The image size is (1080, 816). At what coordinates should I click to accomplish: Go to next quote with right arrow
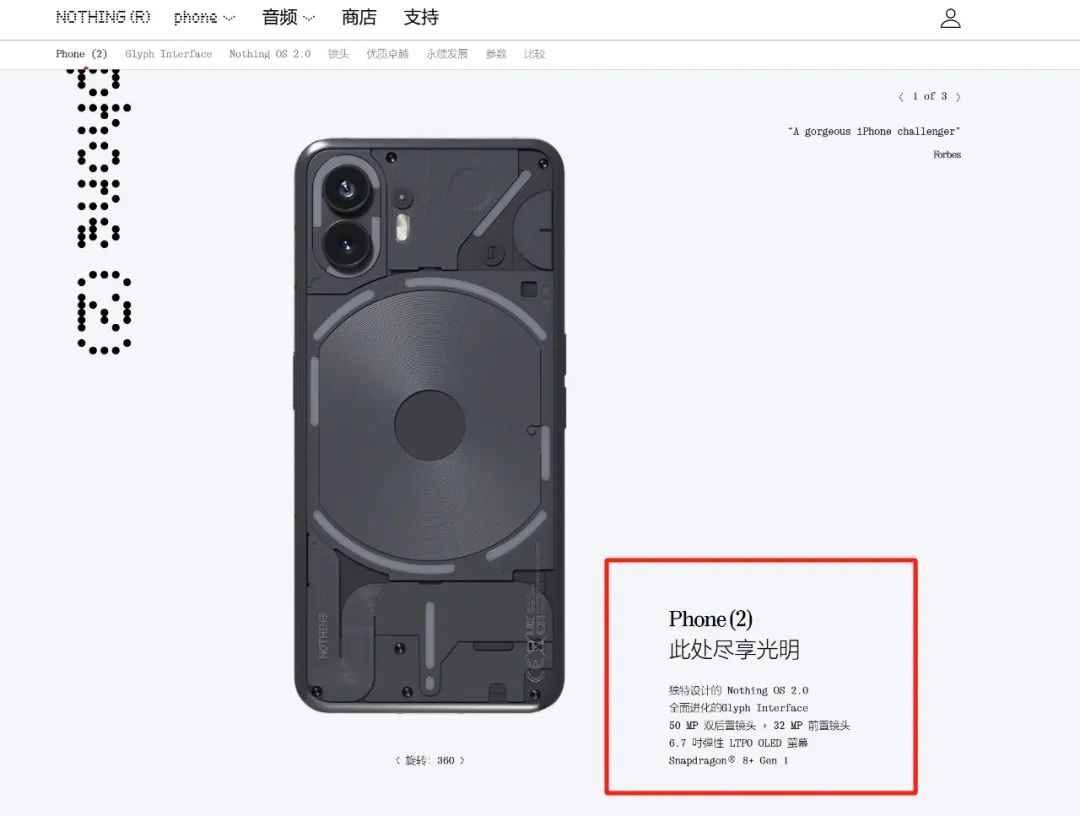click(x=958, y=97)
